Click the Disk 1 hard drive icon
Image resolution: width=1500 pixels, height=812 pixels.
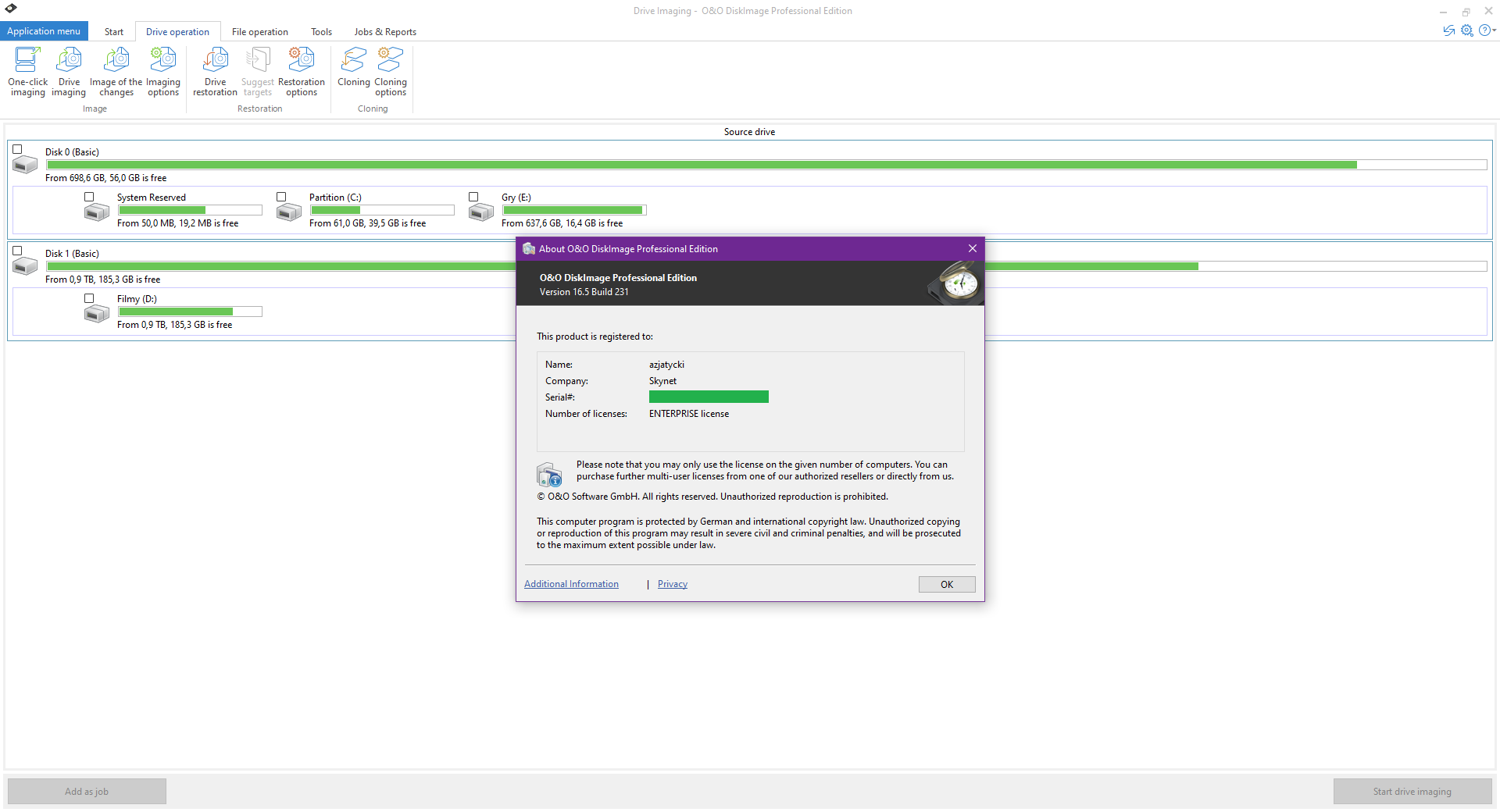pyautogui.click(x=25, y=266)
